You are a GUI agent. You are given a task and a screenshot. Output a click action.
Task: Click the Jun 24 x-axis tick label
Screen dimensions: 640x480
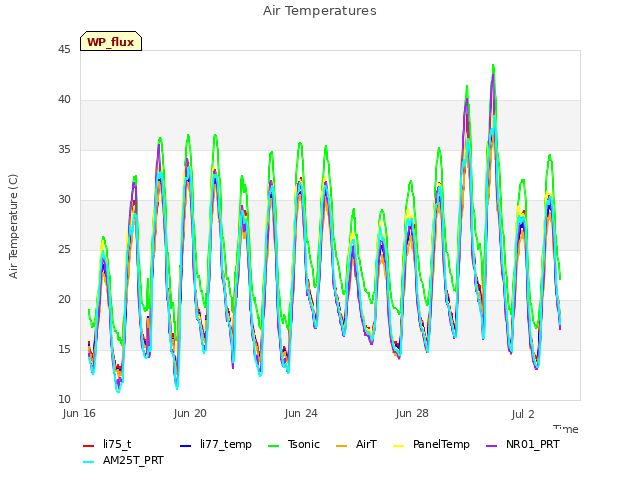tap(301, 413)
